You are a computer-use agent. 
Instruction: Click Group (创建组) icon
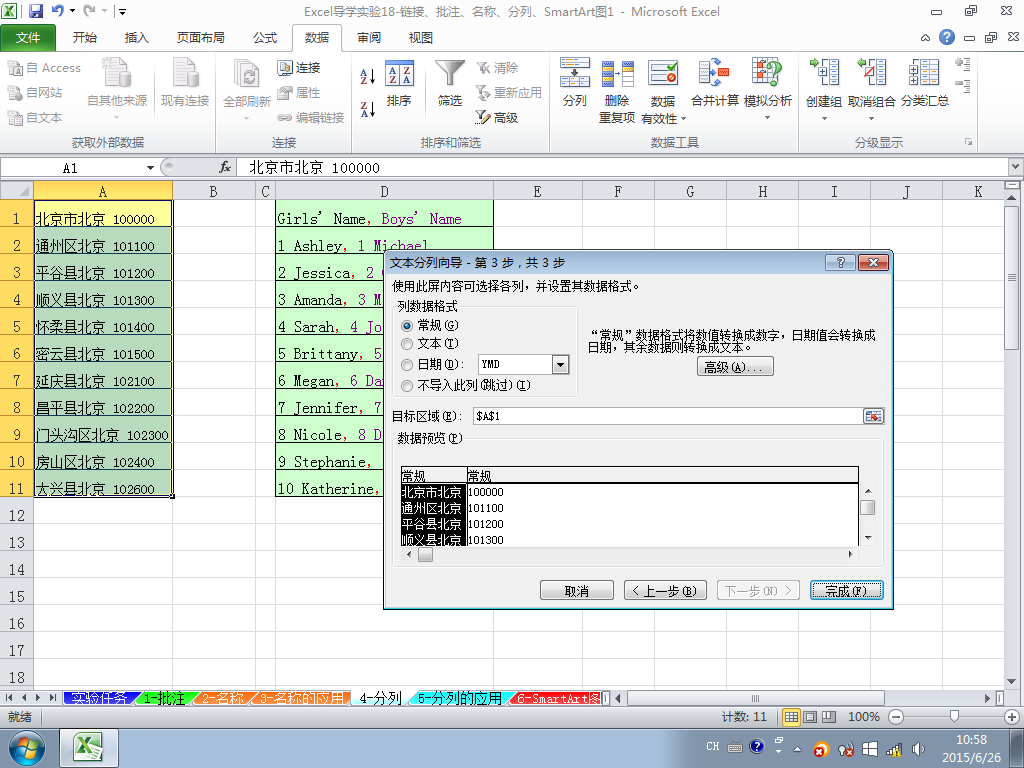click(824, 72)
